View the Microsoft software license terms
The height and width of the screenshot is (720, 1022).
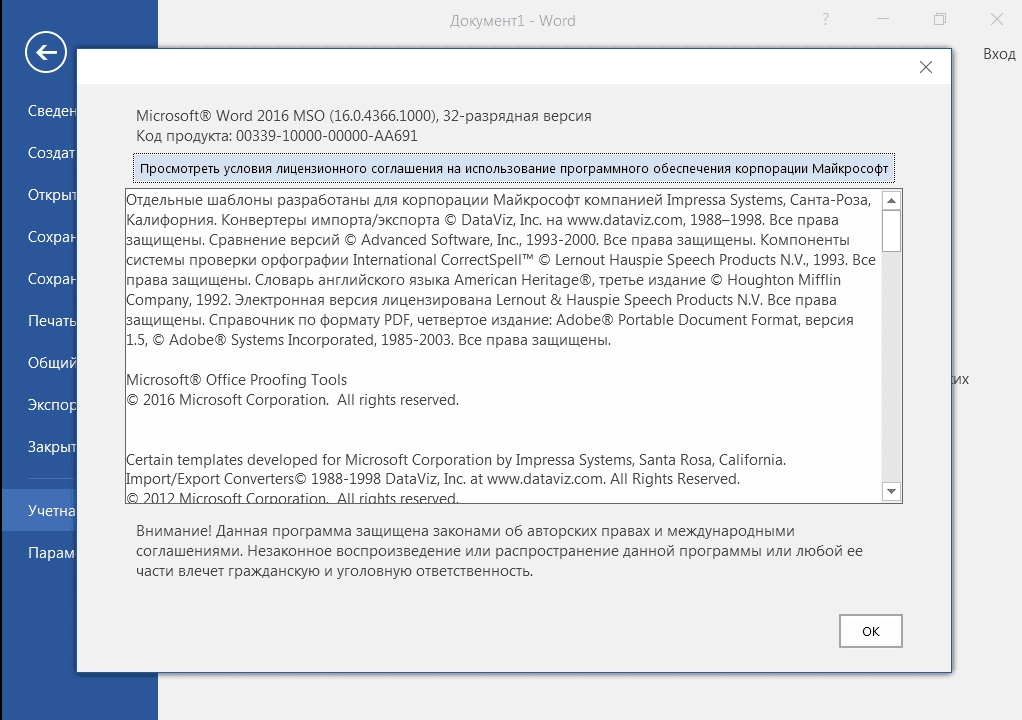click(514, 169)
